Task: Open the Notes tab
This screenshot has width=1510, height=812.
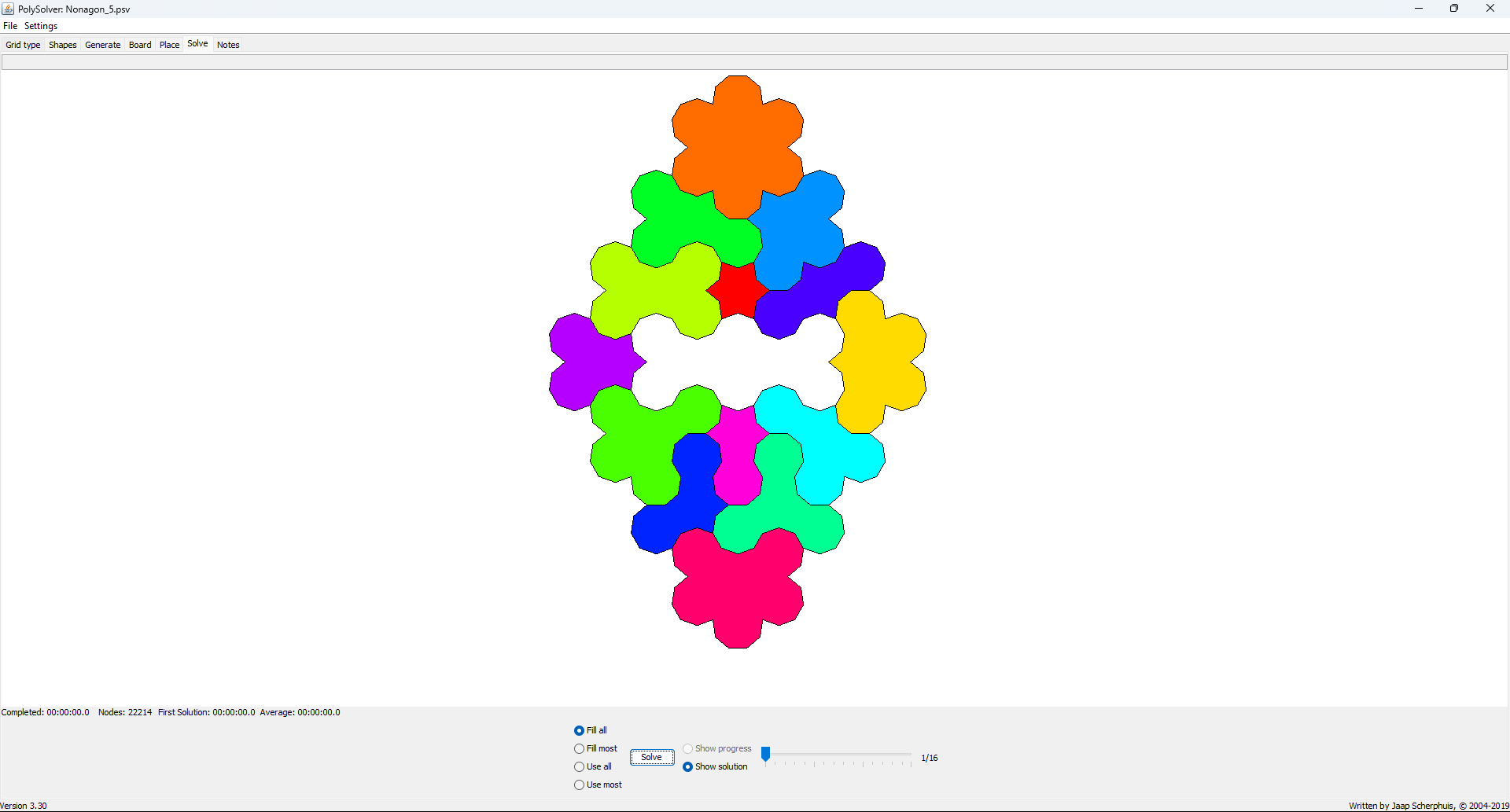Action: click(228, 45)
